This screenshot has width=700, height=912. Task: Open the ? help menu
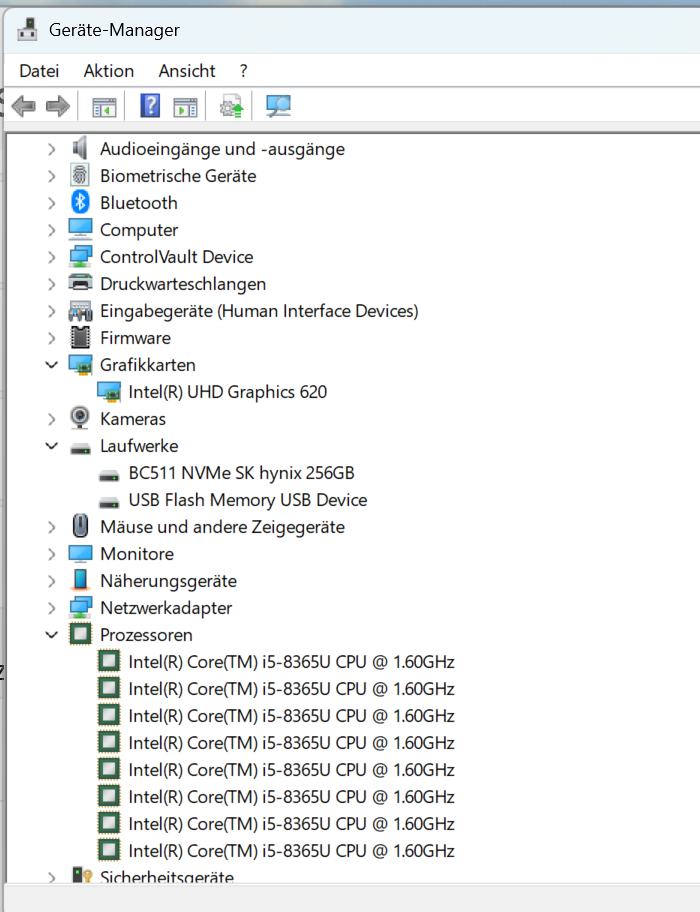pos(244,71)
